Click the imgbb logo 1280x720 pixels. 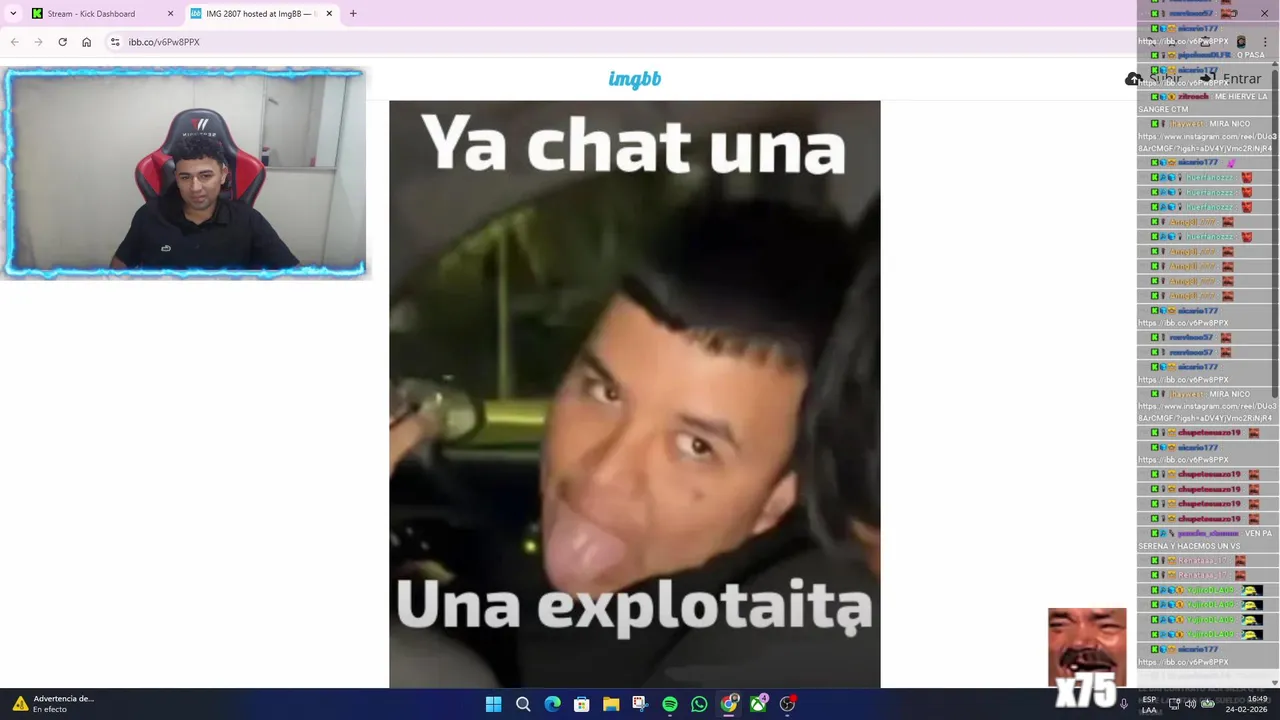[x=635, y=79]
